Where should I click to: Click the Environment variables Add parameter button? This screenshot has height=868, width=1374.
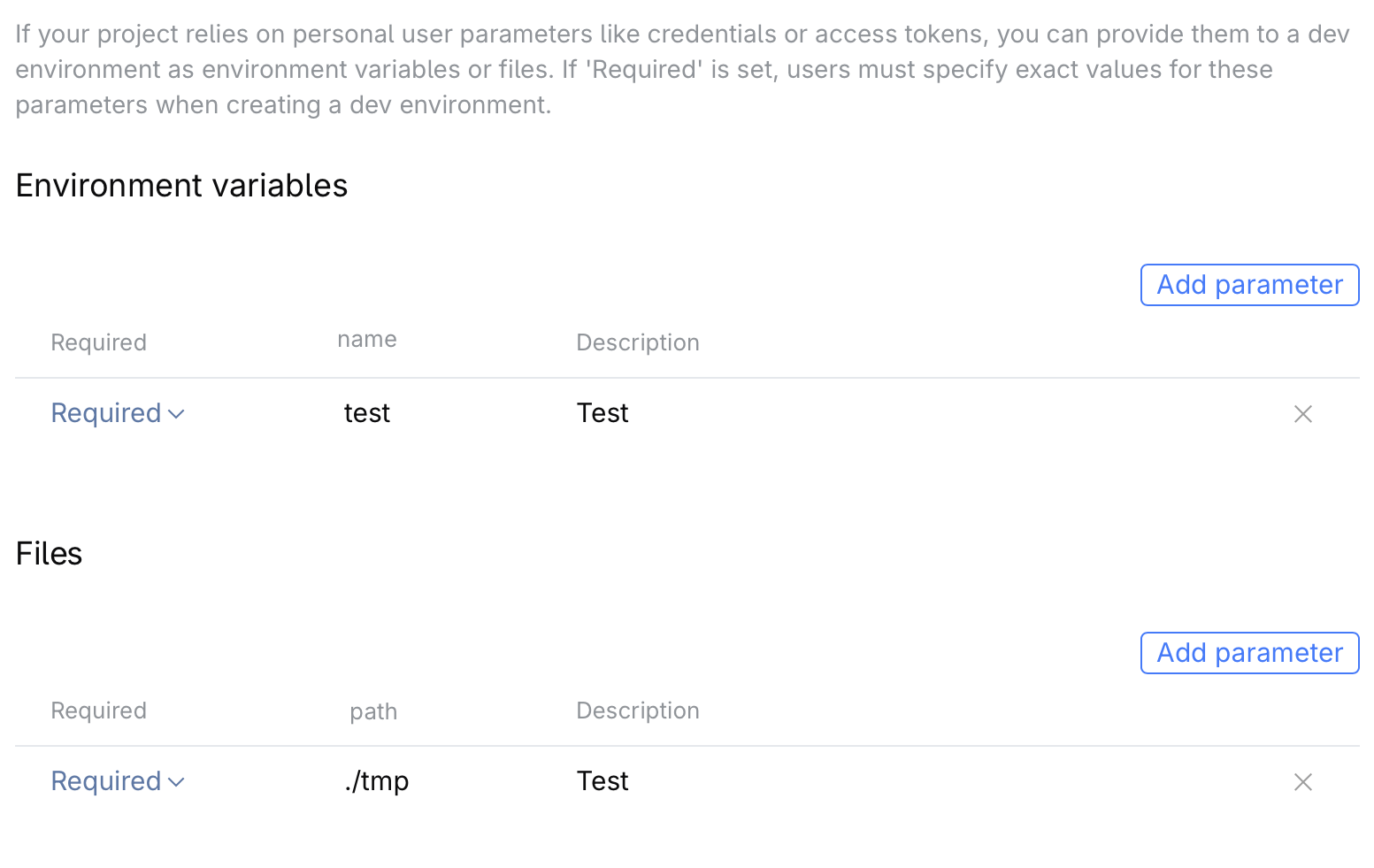tap(1249, 284)
